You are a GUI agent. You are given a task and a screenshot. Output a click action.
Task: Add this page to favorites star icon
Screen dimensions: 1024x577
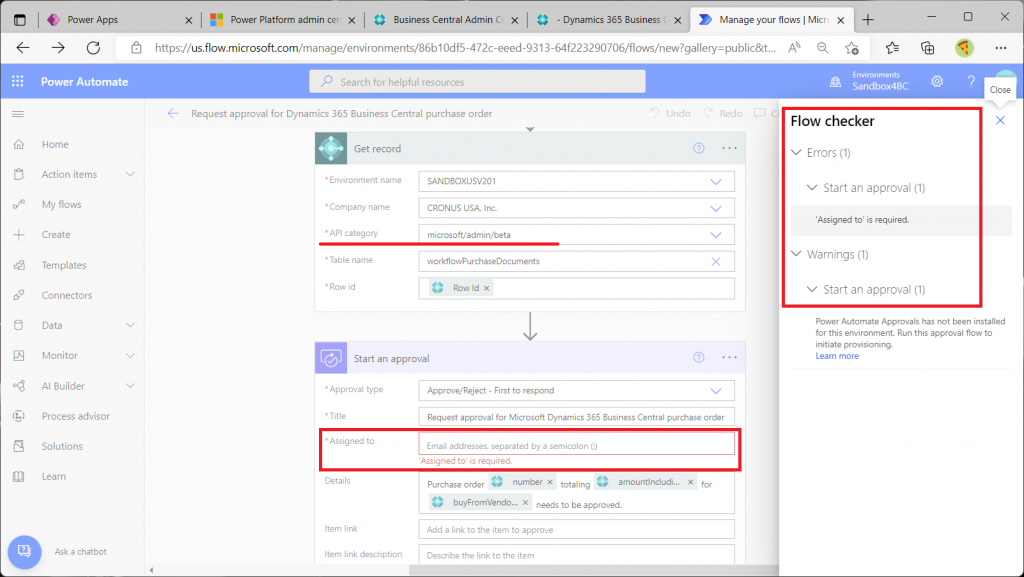pyautogui.click(x=852, y=48)
